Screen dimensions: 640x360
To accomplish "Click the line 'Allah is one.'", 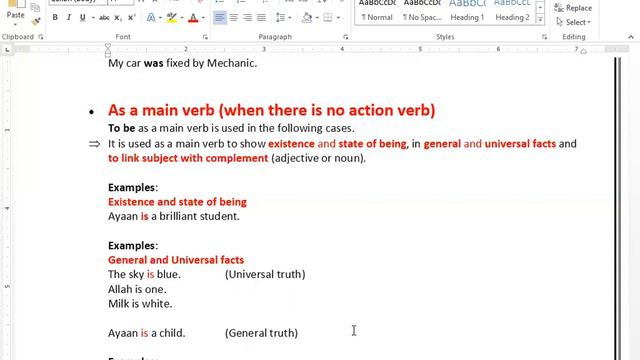I will click(x=137, y=289).
